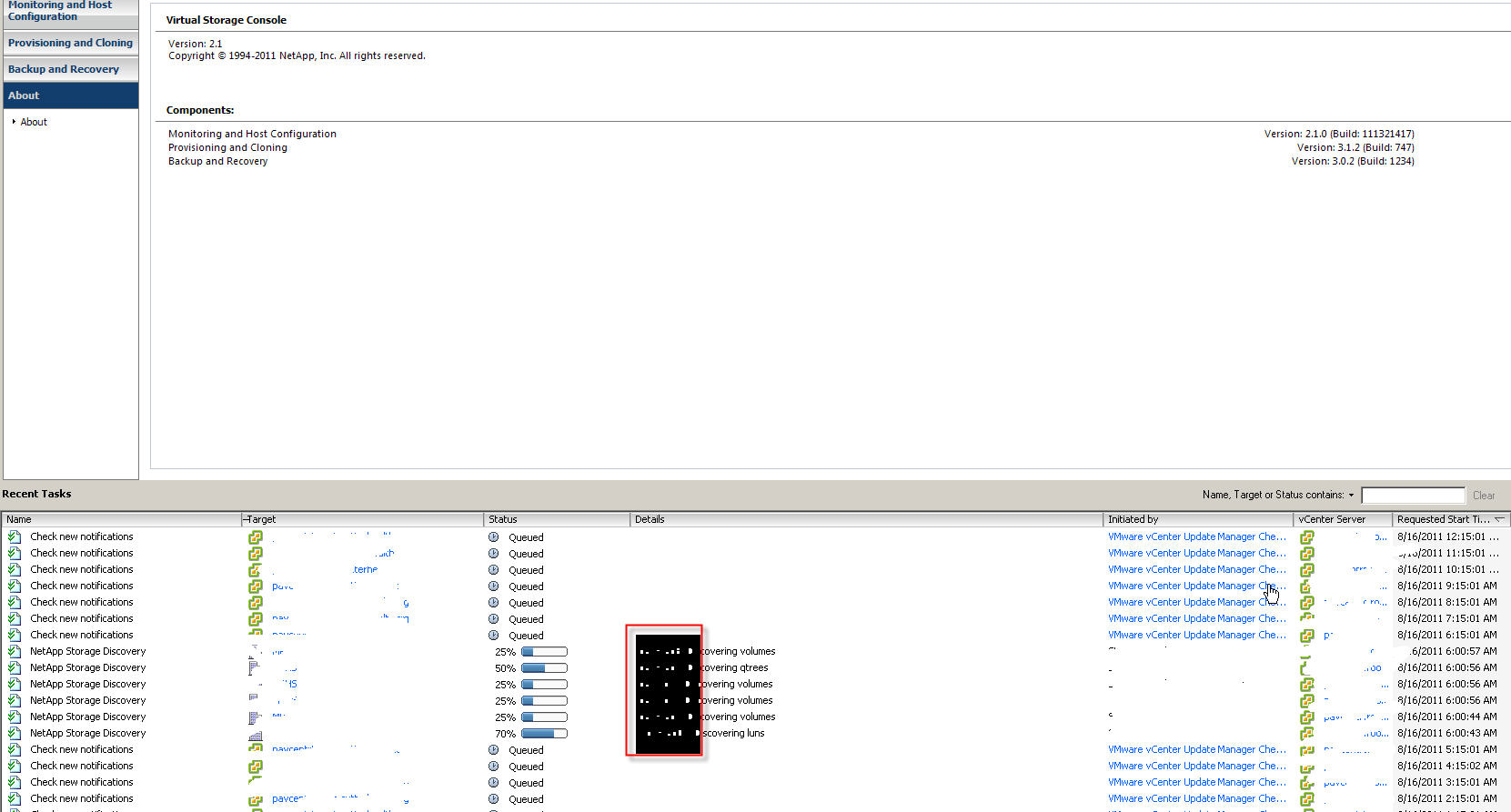The height and width of the screenshot is (812, 1511).
Task: Open the Monitoring and Host Configuration panel
Action: point(71,14)
